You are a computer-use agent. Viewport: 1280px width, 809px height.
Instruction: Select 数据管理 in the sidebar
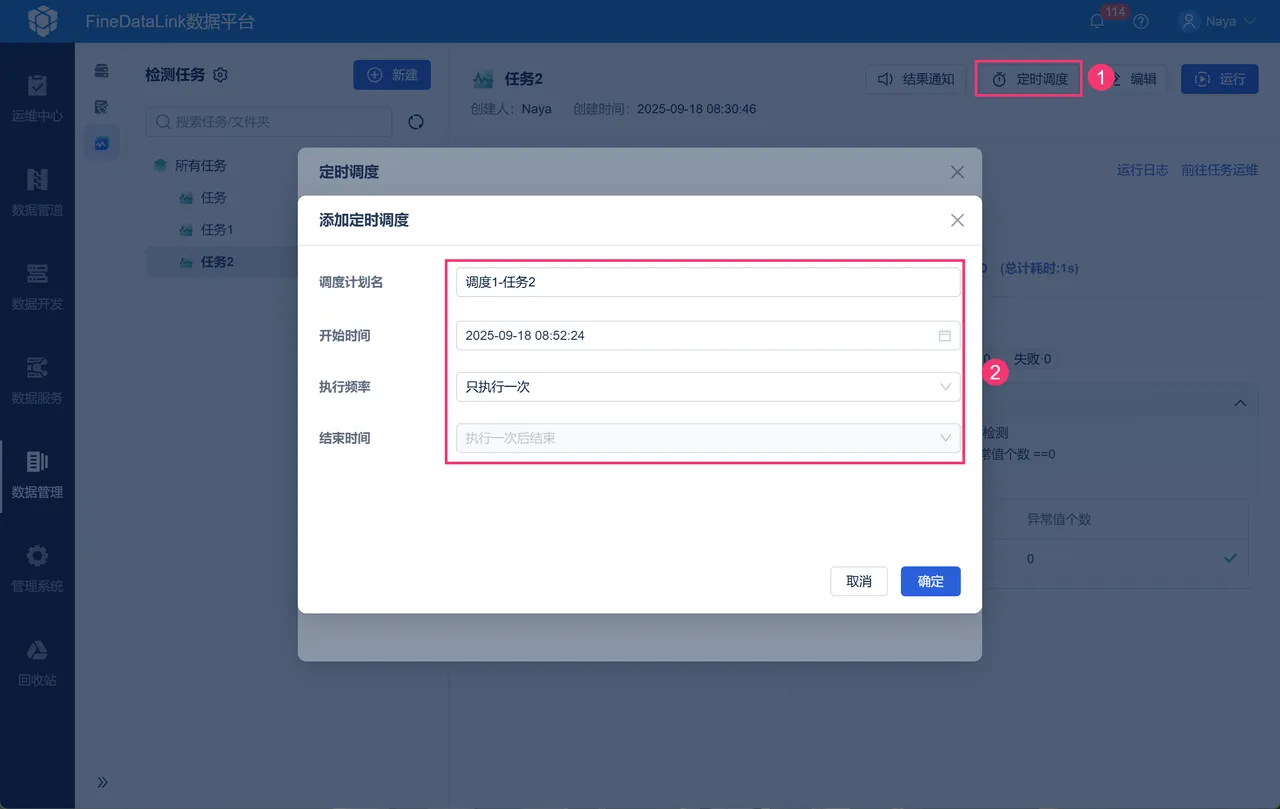pyautogui.click(x=37, y=474)
